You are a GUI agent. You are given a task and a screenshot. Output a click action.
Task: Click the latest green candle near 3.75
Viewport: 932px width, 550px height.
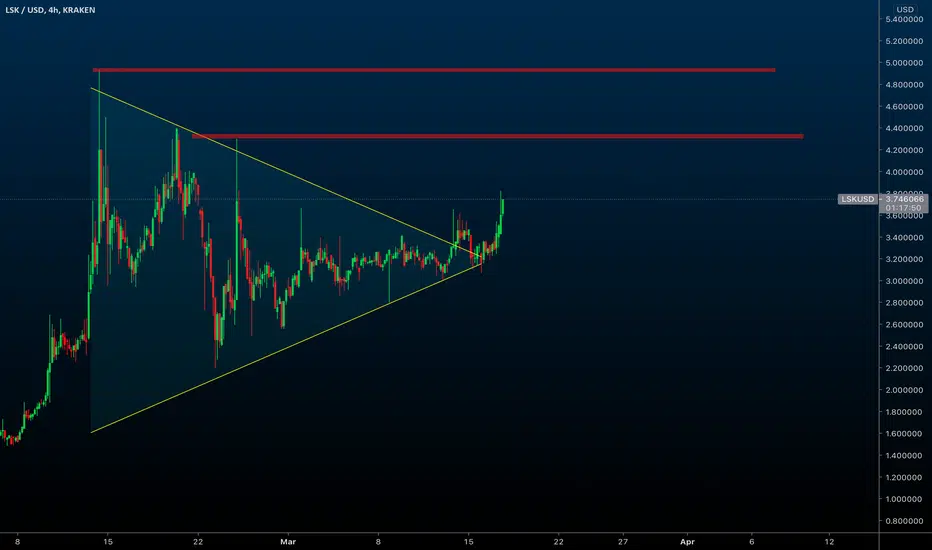pos(502,207)
